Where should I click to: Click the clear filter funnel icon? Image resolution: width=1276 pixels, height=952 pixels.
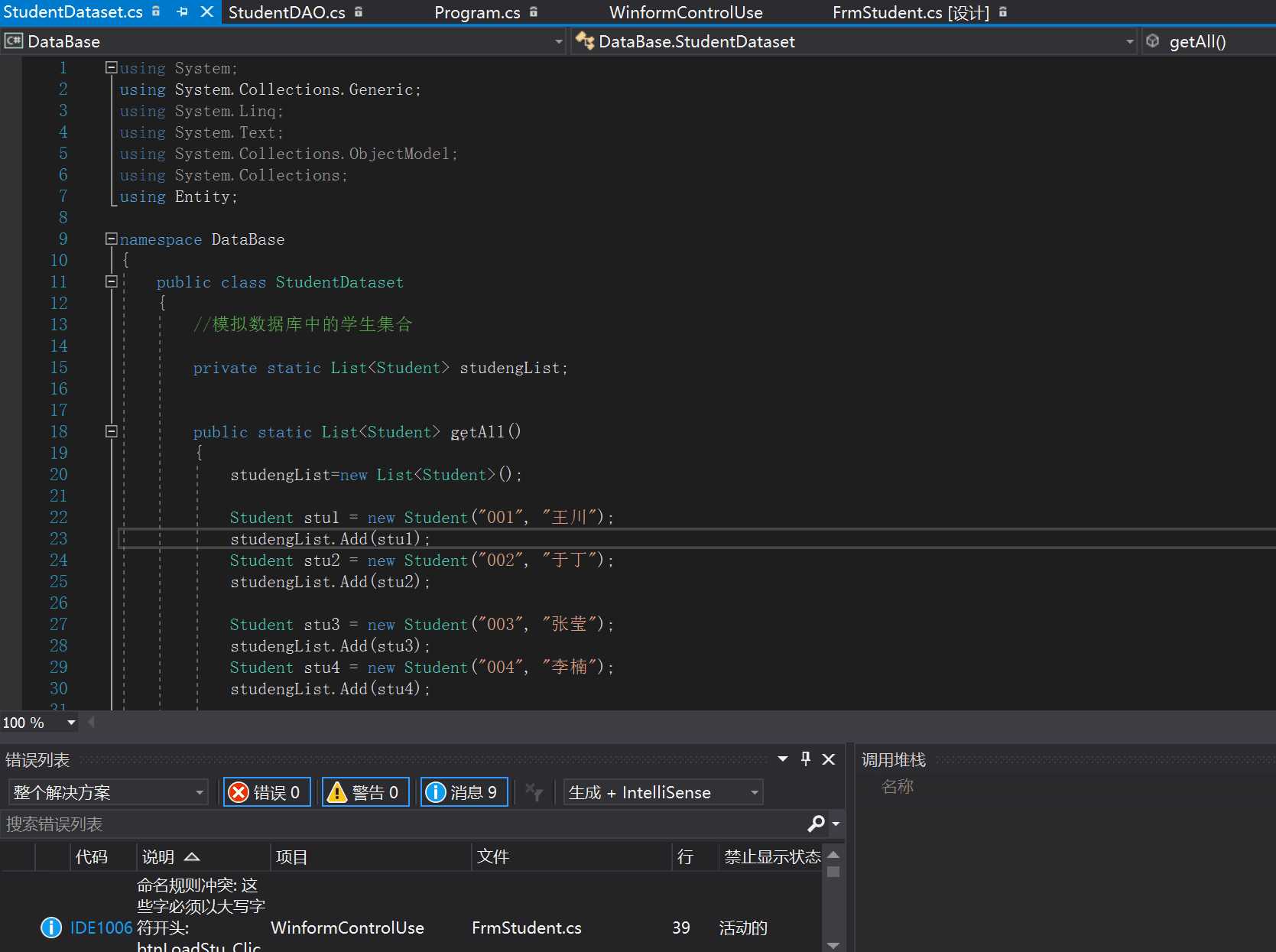coord(534,792)
